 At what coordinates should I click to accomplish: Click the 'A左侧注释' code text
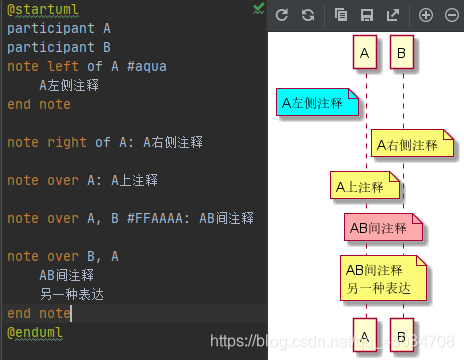click(x=69, y=85)
